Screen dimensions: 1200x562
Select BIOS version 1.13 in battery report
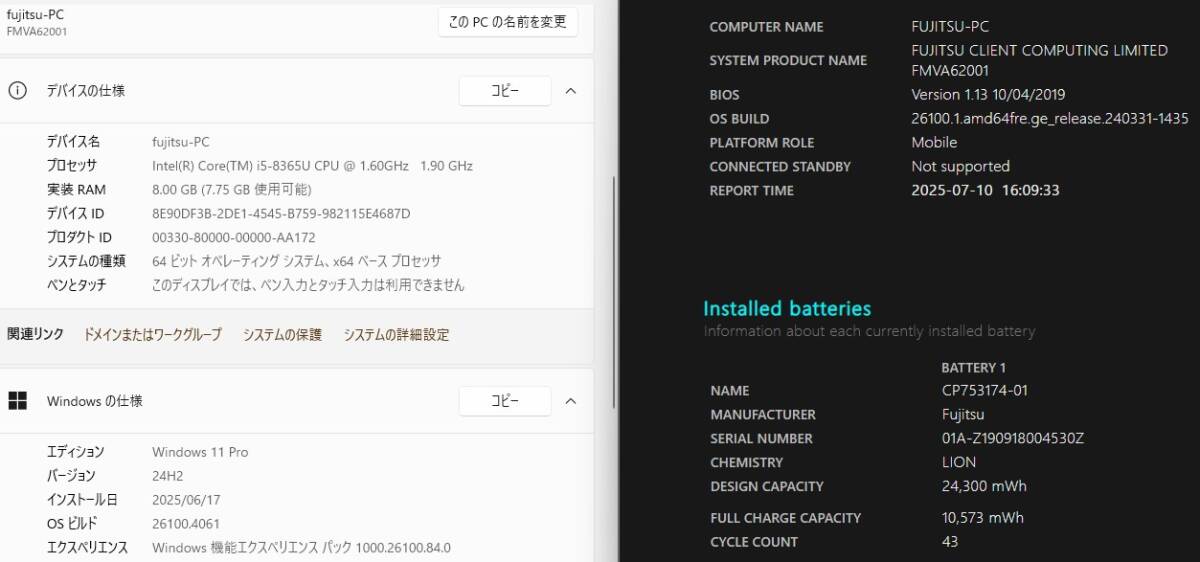point(988,95)
